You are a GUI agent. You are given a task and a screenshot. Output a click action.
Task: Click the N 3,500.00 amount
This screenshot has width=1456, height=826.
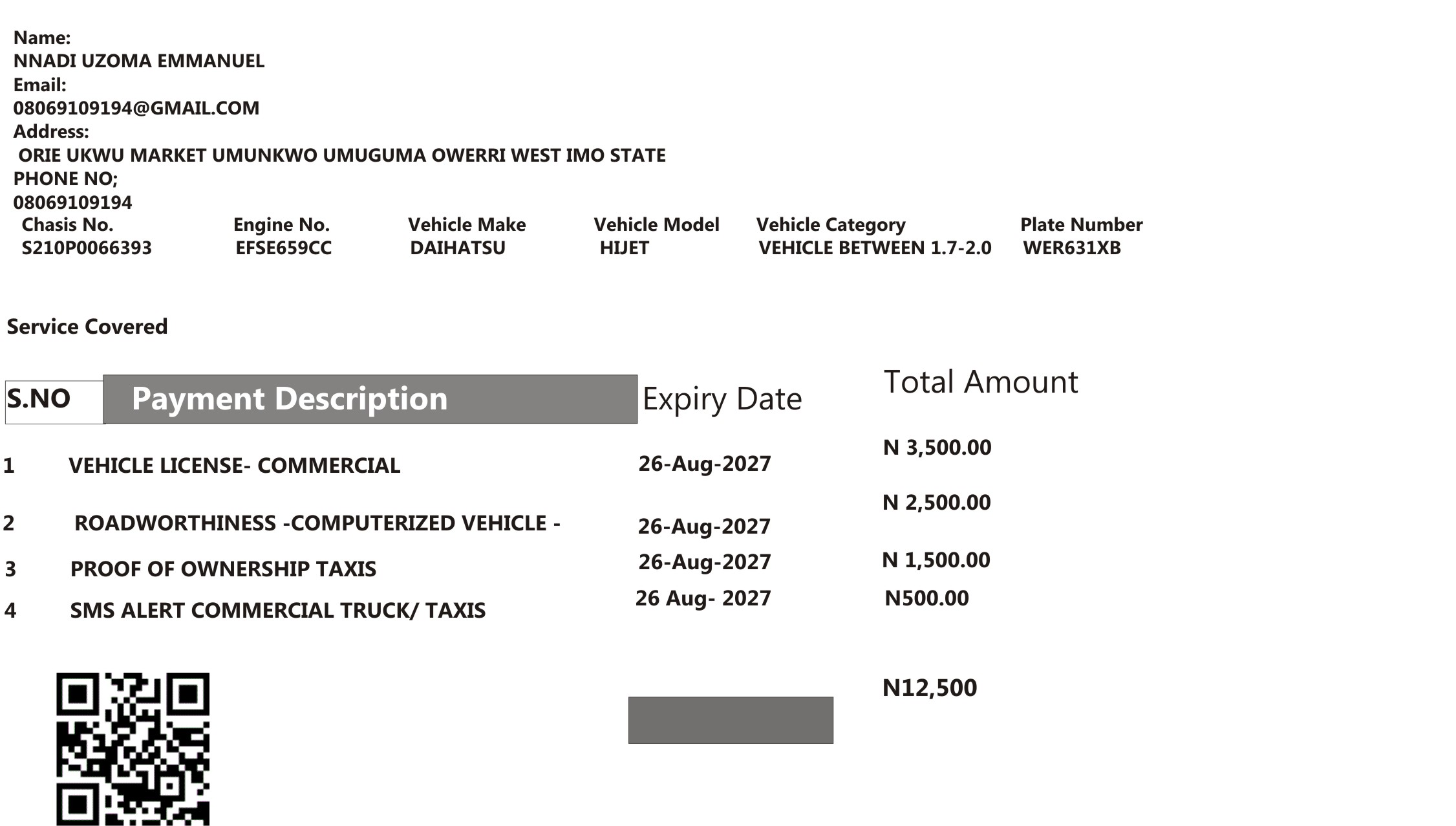coord(937,448)
